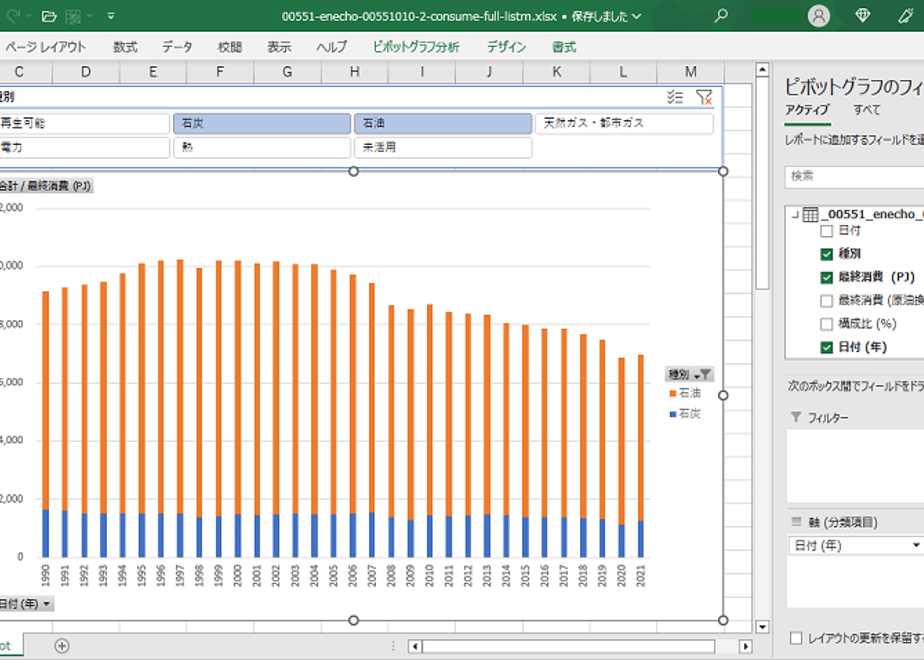Open the 書式 tab
Viewport: 924px width, 660px height.
click(564, 47)
